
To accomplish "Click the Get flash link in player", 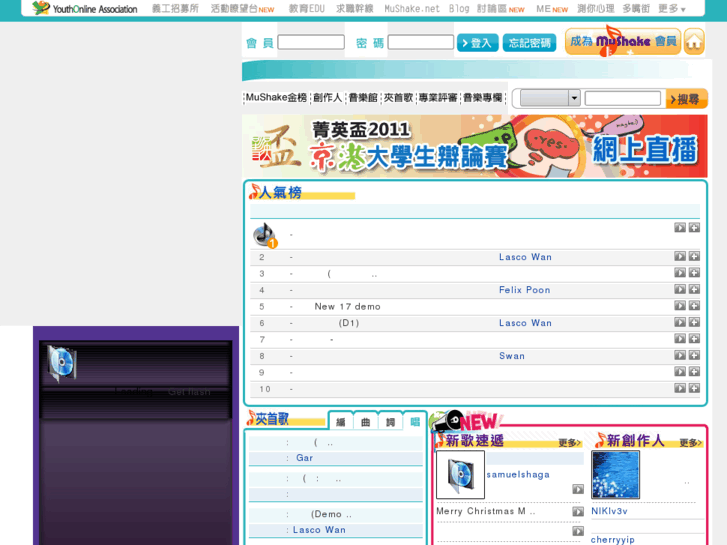I will click(x=189, y=392).
